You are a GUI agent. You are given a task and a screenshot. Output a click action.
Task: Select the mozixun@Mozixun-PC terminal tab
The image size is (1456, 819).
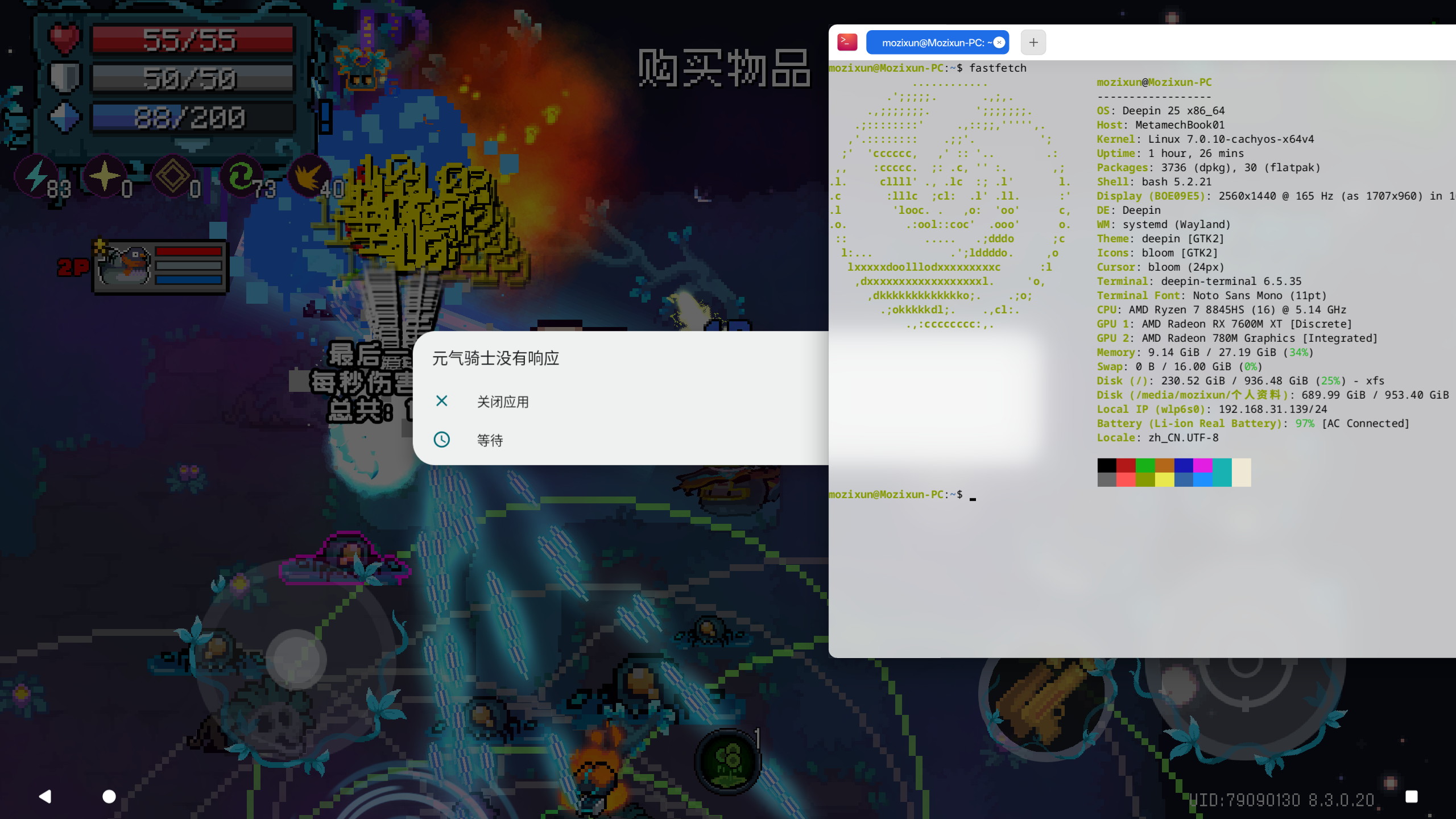(937, 43)
